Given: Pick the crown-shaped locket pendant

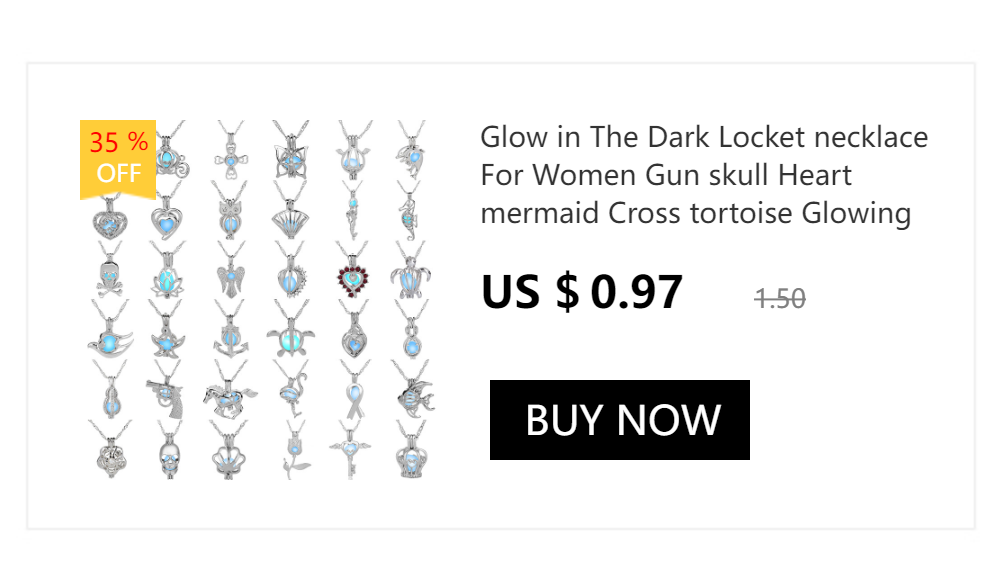Looking at the screenshot, I should 411,452.
